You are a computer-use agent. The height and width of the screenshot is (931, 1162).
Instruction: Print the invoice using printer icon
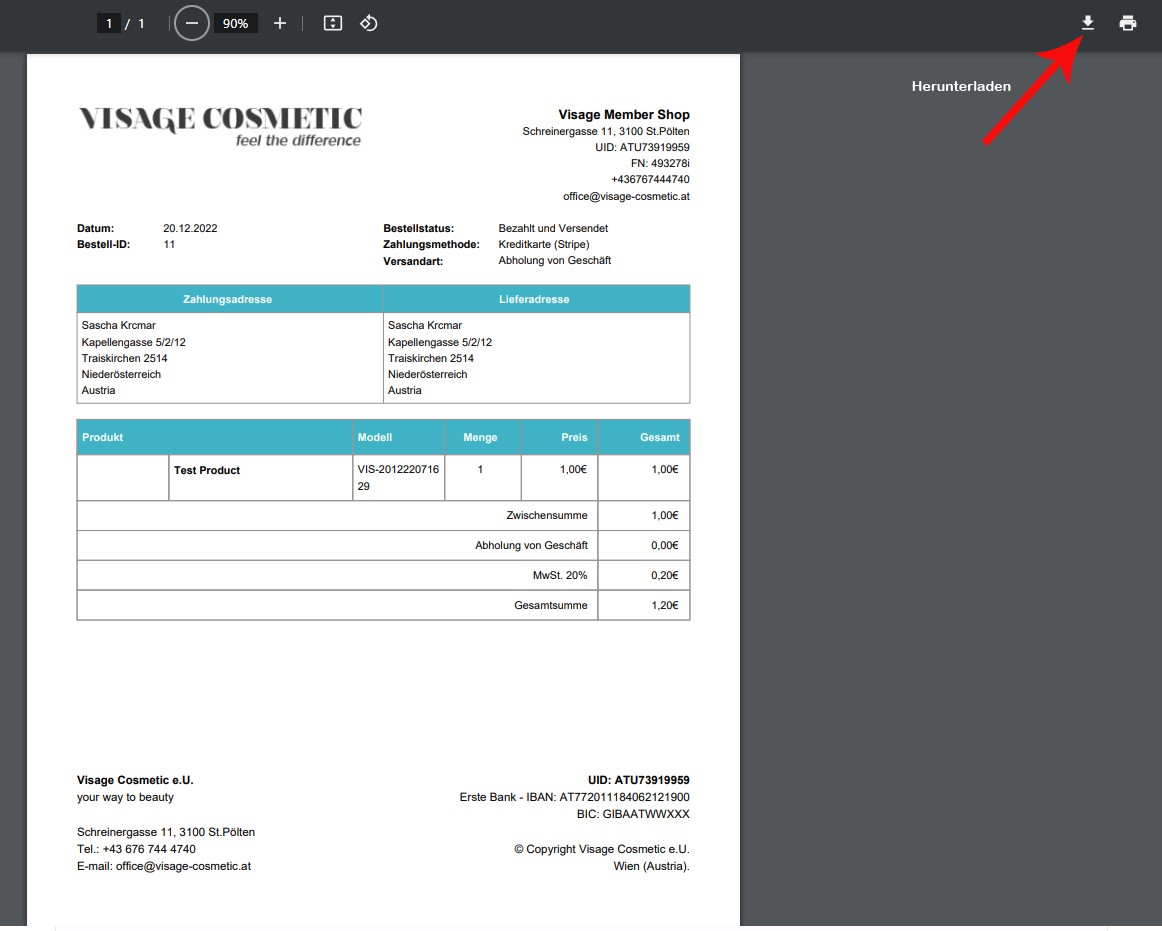tap(1128, 23)
